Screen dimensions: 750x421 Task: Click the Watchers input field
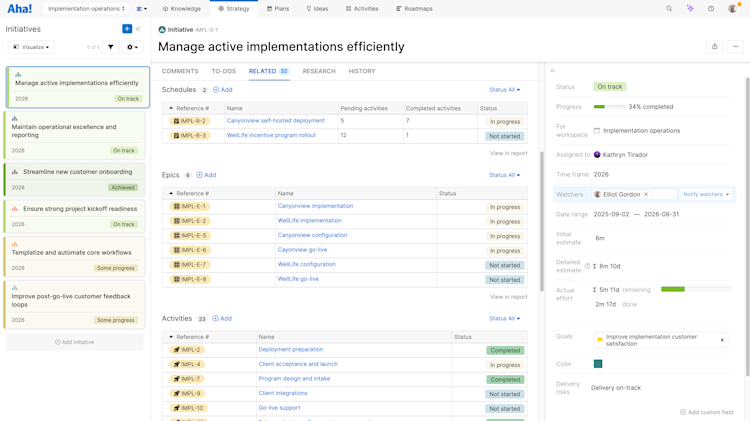click(x=635, y=194)
